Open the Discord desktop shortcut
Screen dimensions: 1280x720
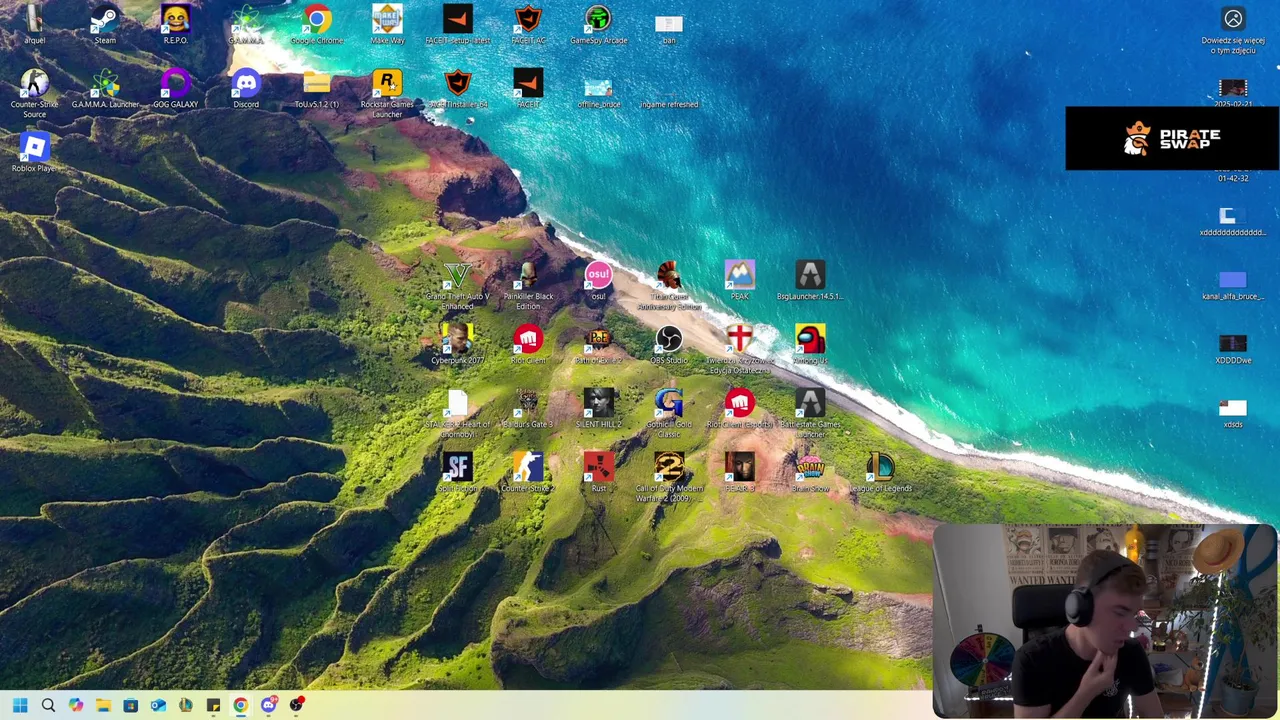pyautogui.click(x=246, y=89)
